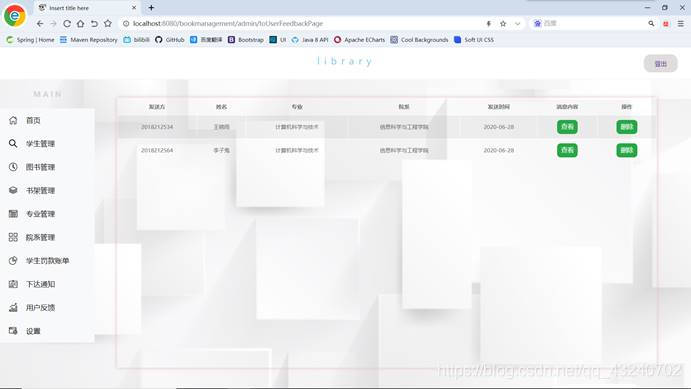Click the sender ID cell 2018212534

(157, 127)
